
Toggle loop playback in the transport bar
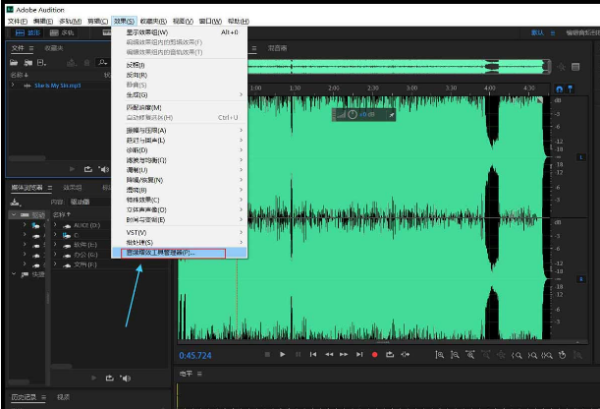click(x=390, y=355)
